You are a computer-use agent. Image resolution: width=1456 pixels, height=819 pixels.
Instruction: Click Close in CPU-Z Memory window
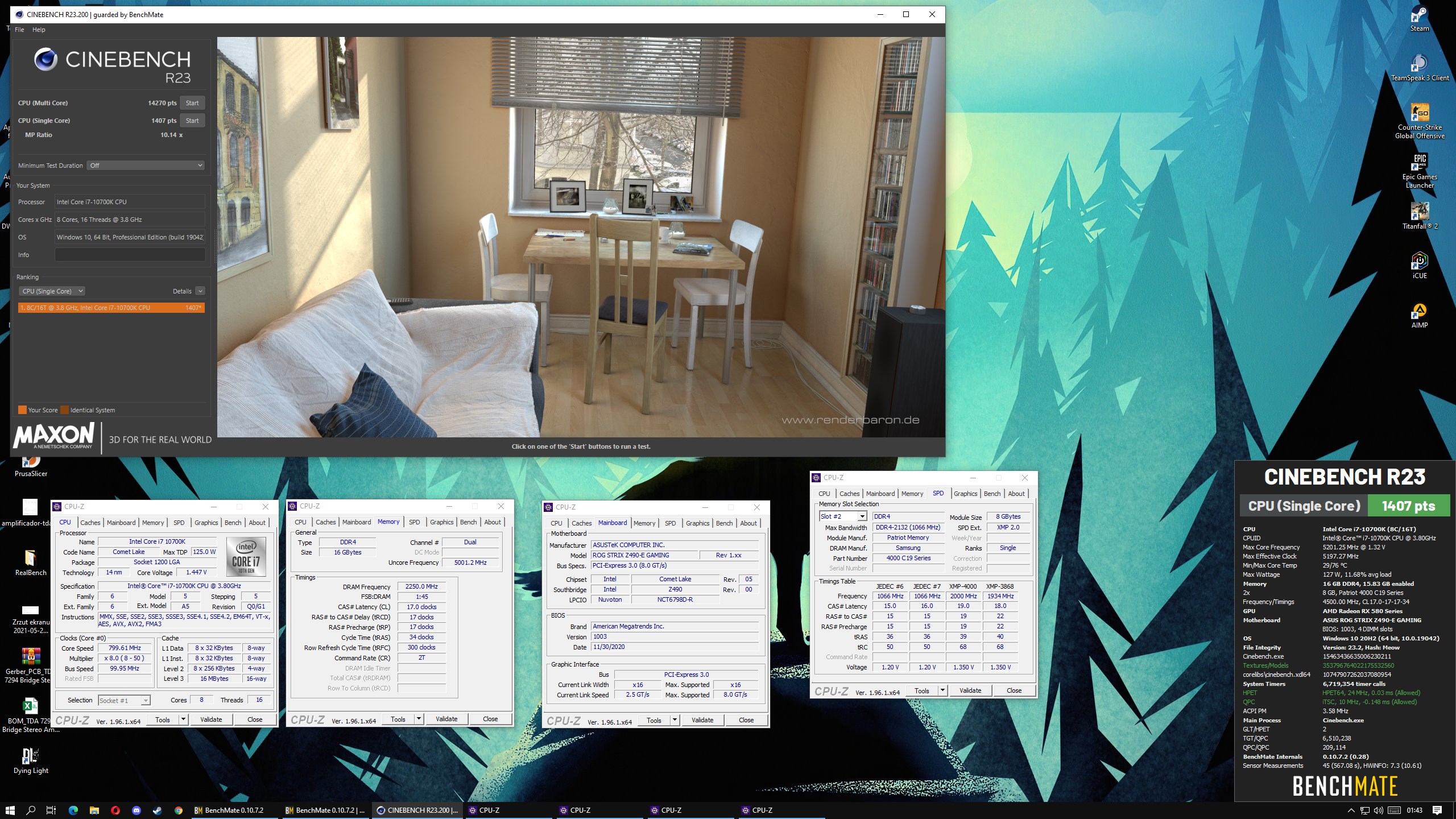[x=490, y=719]
